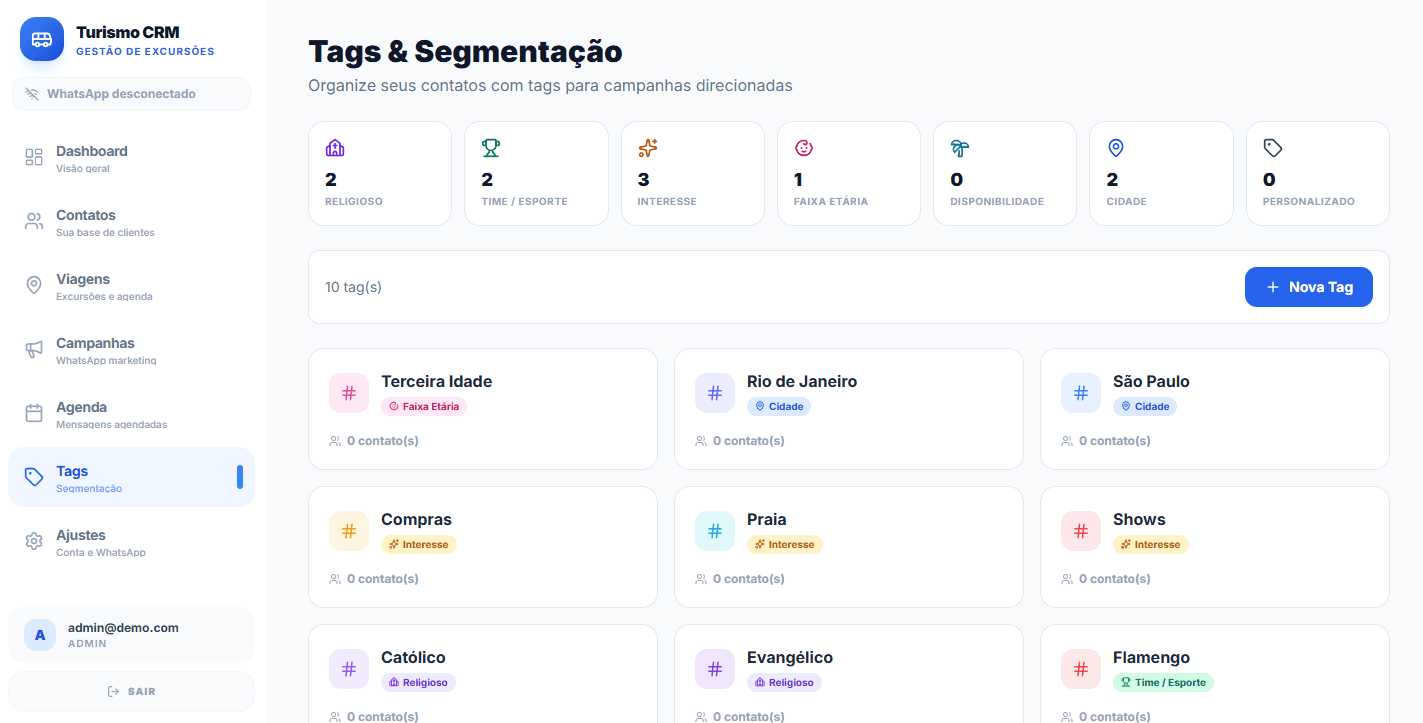Click the WhatsApp desconectado status banner
The height and width of the screenshot is (723, 1423).
(131, 93)
